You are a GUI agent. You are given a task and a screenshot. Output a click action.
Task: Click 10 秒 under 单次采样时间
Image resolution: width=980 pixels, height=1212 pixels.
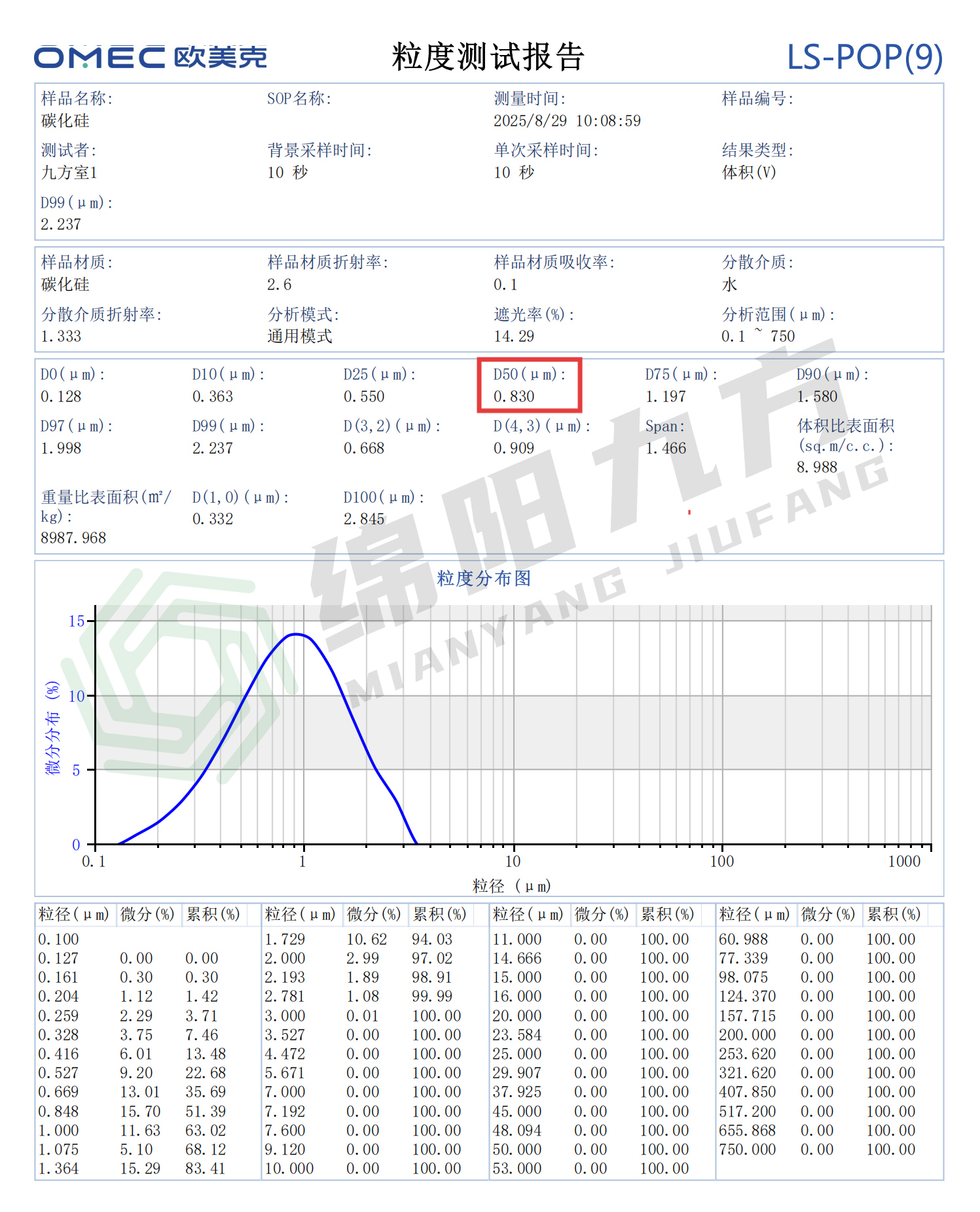coord(514,172)
